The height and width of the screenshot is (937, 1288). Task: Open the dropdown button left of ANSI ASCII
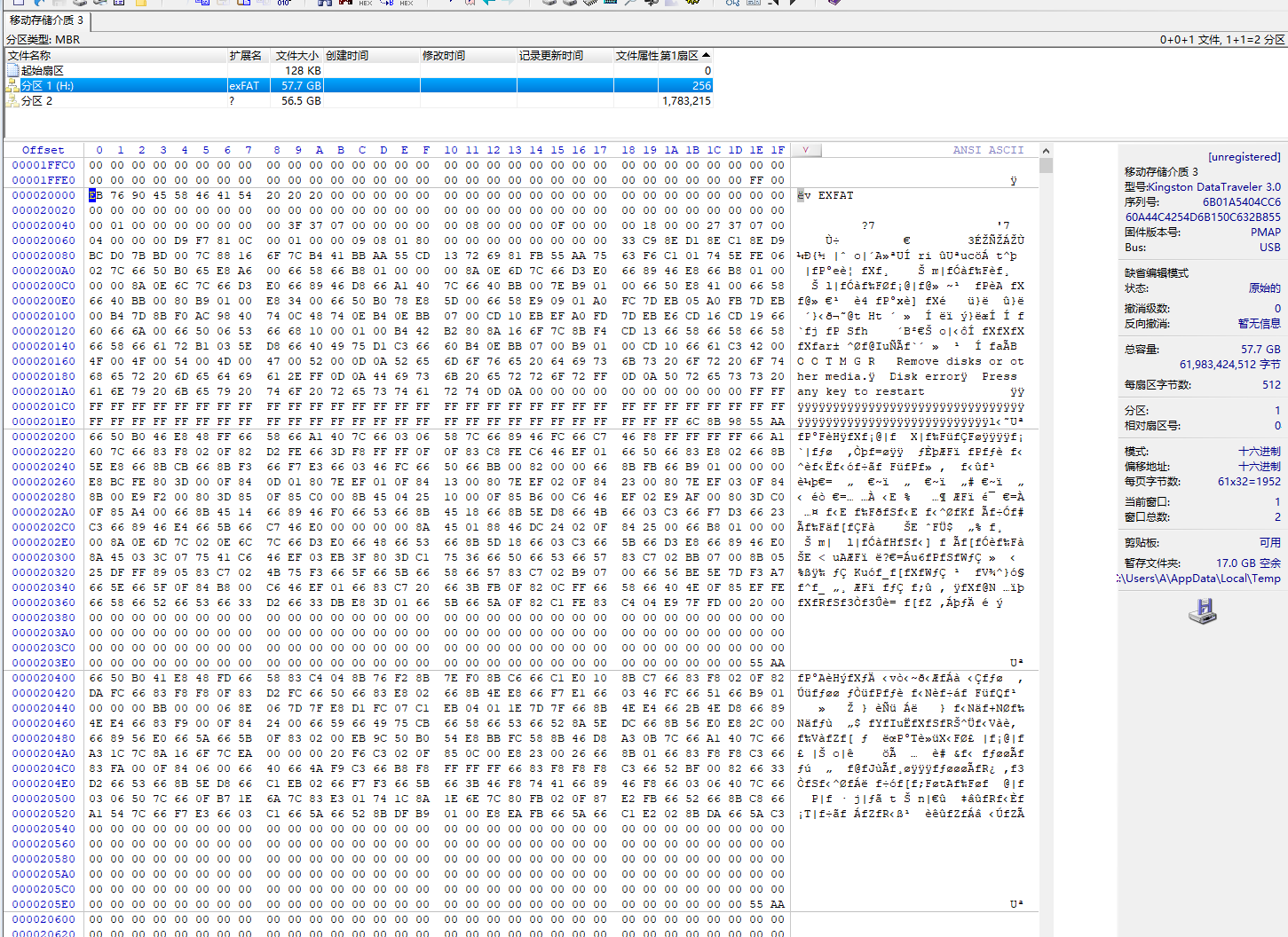point(805,150)
